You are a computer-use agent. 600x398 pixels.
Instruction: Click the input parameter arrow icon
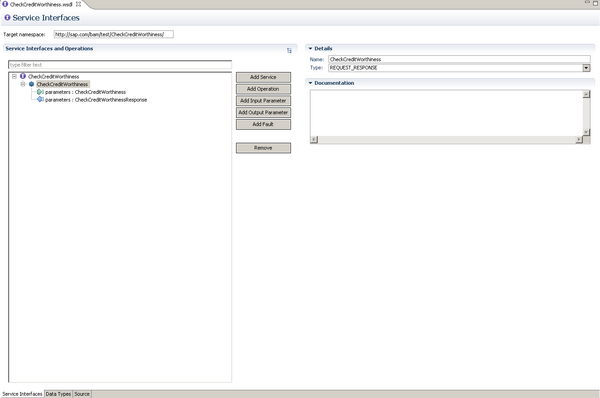coord(40,92)
